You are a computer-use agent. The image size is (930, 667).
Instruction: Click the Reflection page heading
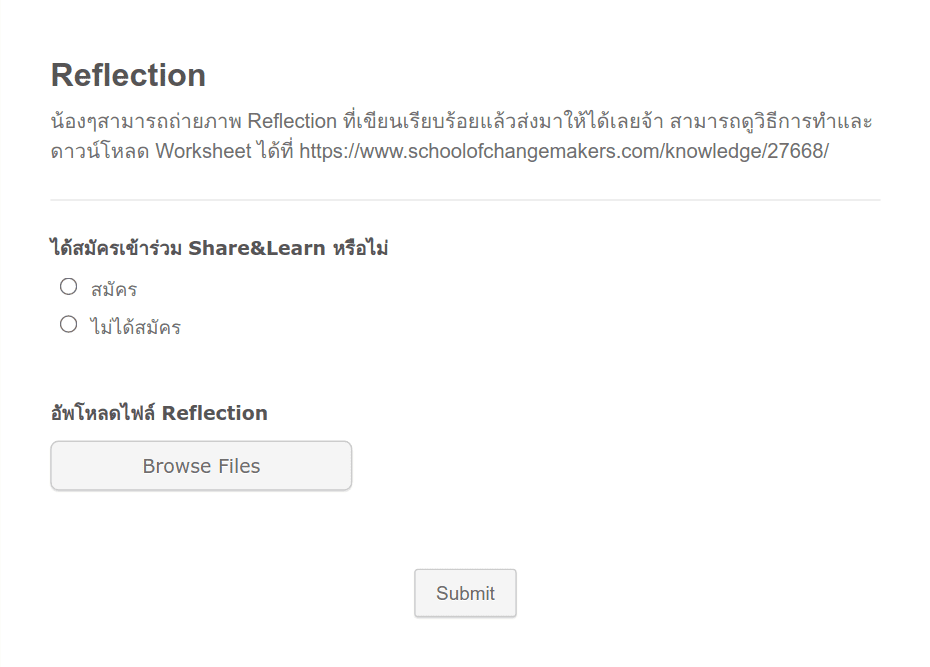coord(128,74)
